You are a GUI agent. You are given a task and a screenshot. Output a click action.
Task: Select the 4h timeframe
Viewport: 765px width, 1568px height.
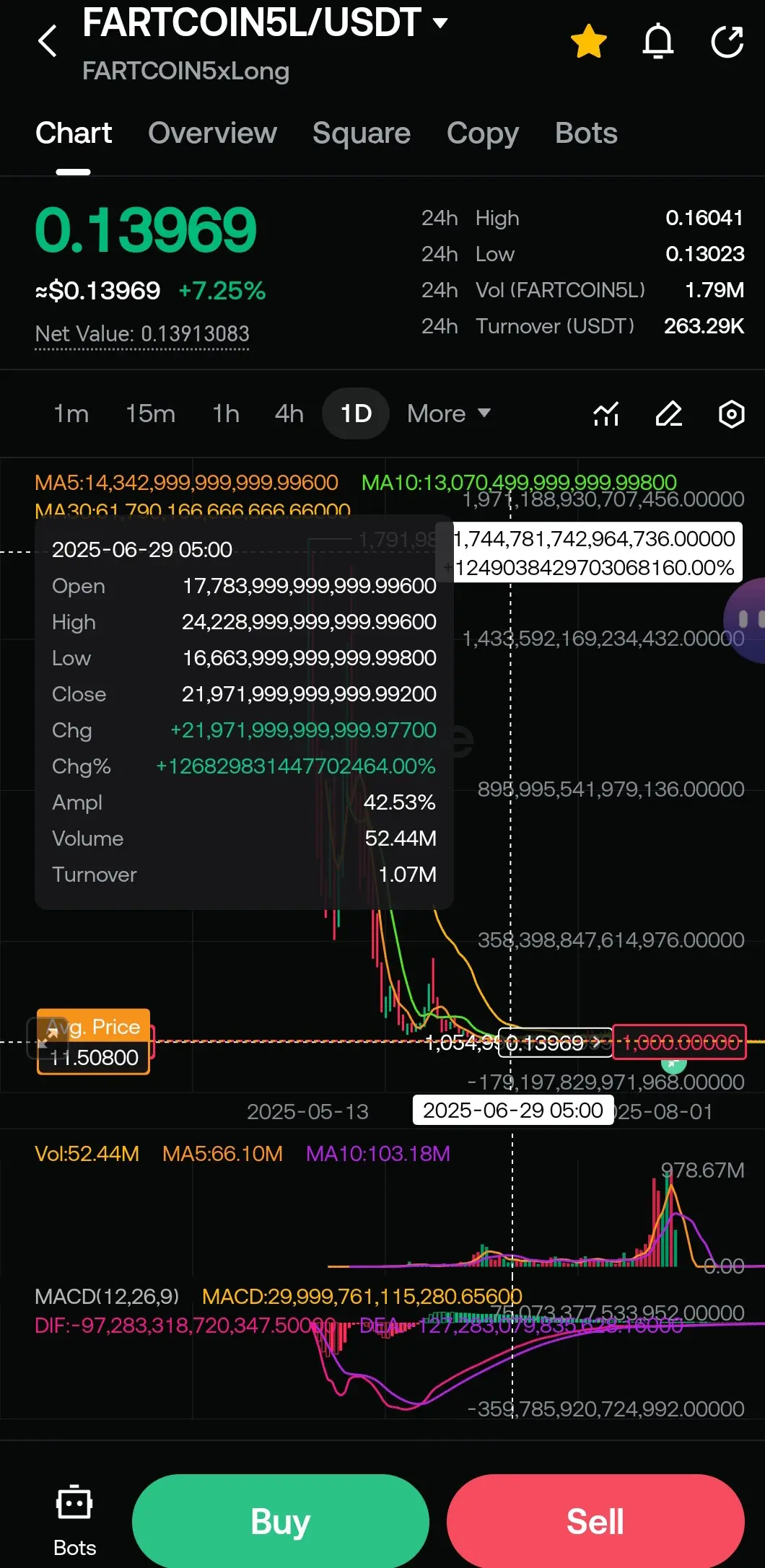click(289, 413)
